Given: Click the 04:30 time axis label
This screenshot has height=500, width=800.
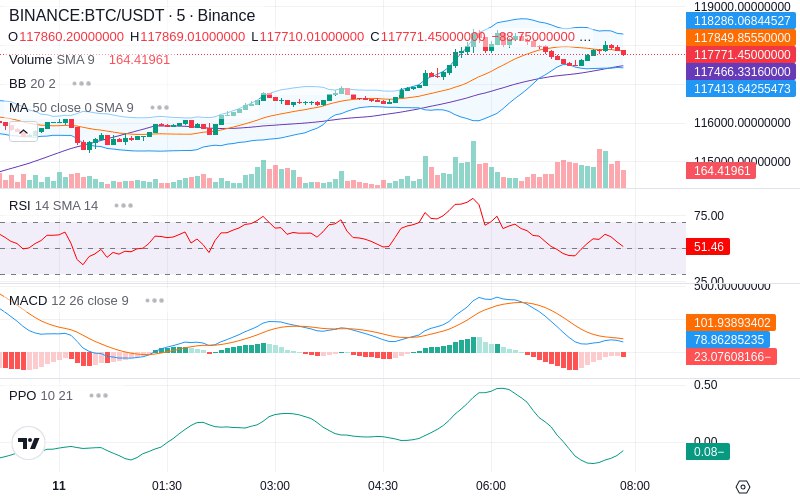Looking at the screenshot, I should pyautogui.click(x=383, y=486).
